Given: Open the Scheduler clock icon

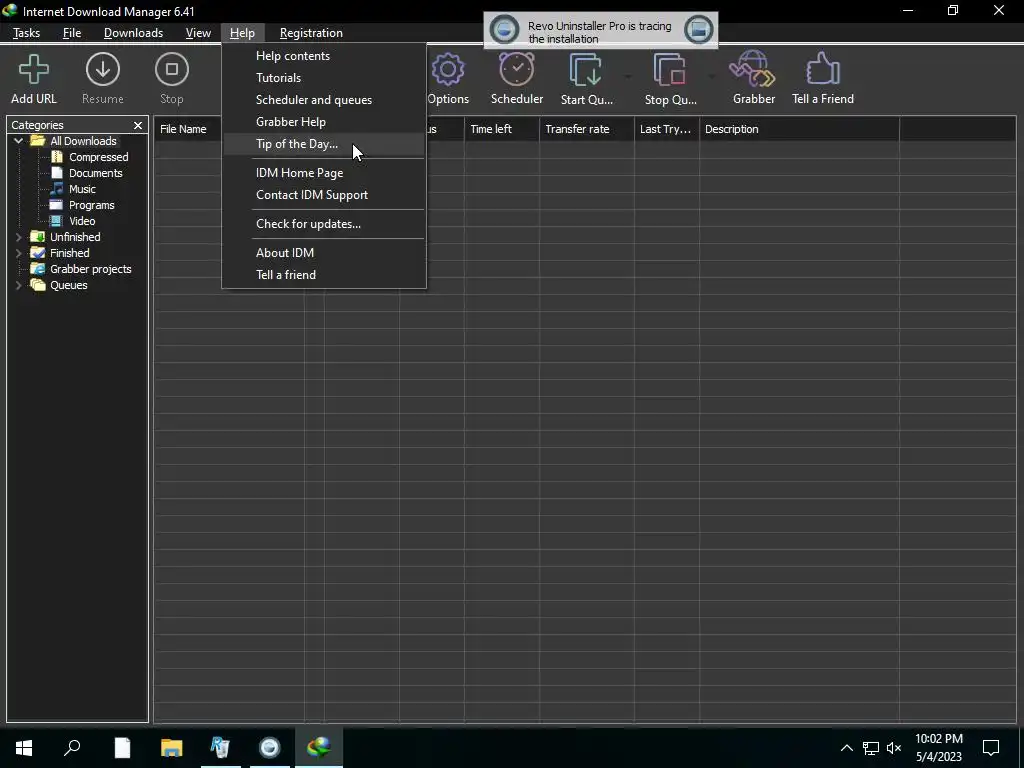Looking at the screenshot, I should pos(517,69).
